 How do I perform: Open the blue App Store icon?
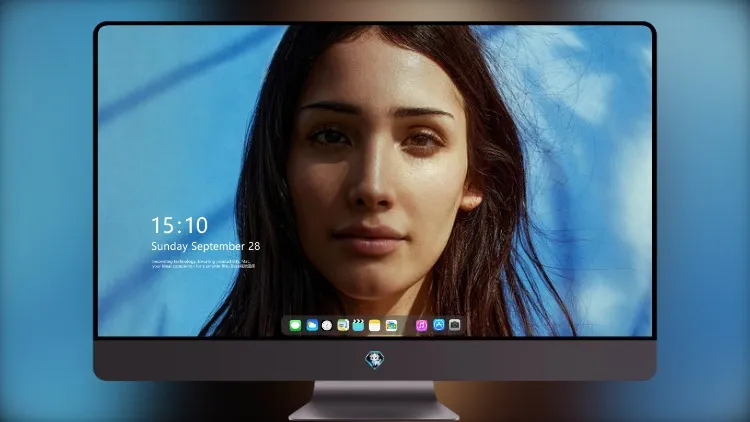pyautogui.click(x=439, y=325)
